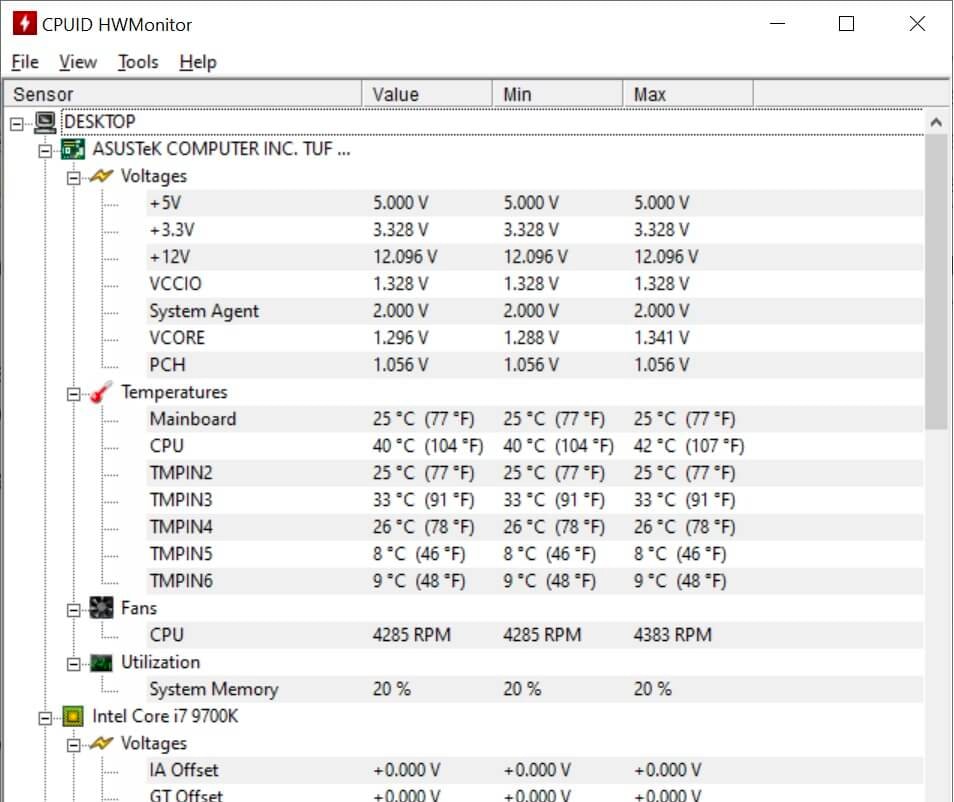This screenshot has width=954, height=802.
Task: Click the Temperatures thermometer icon
Action: pos(101,393)
